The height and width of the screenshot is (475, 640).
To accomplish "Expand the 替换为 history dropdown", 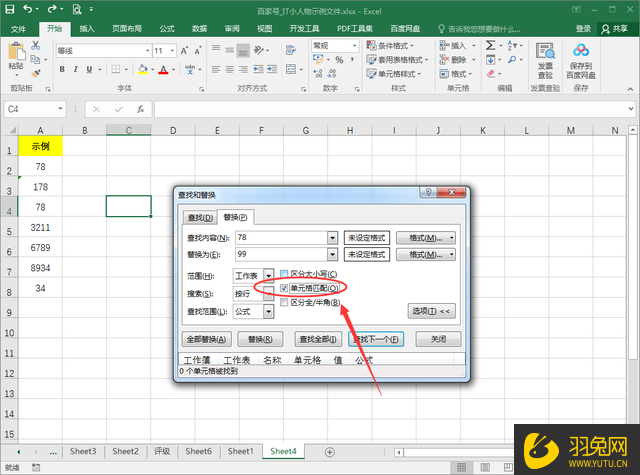I will point(333,254).
